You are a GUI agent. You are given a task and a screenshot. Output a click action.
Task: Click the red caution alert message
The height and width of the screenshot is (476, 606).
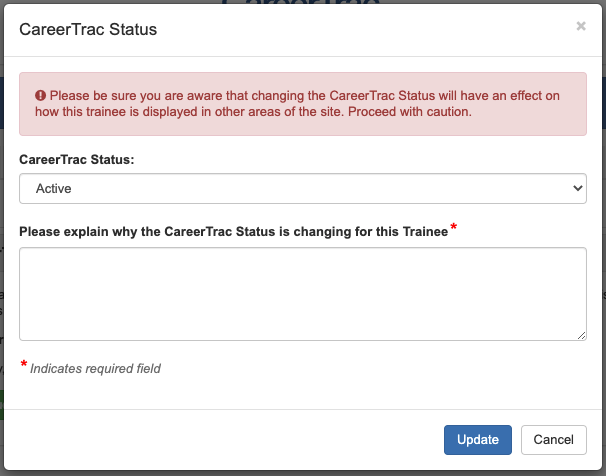[302, 104]
